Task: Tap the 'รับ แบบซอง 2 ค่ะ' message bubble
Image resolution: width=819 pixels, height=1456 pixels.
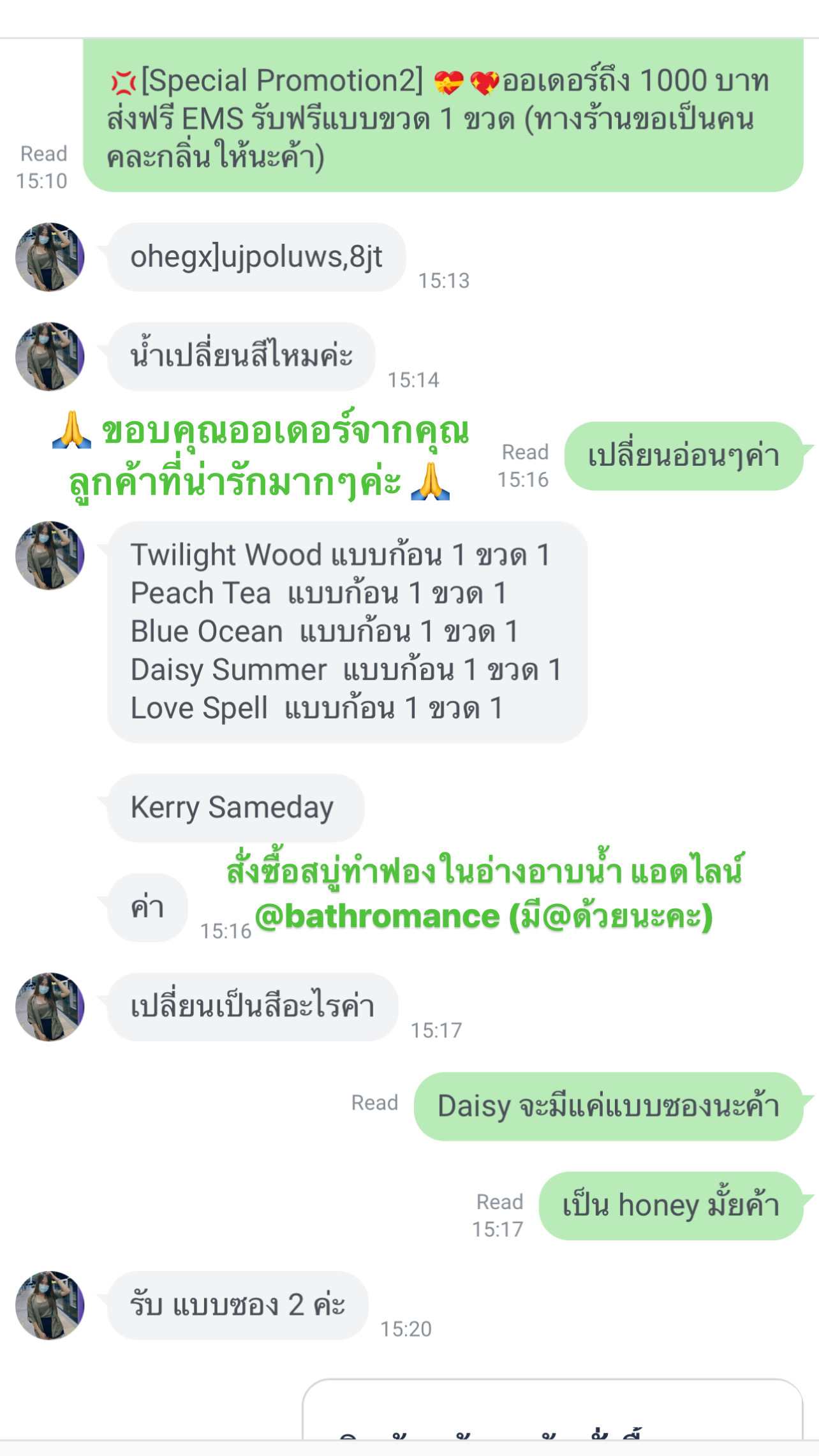Action: point(237,1305)
